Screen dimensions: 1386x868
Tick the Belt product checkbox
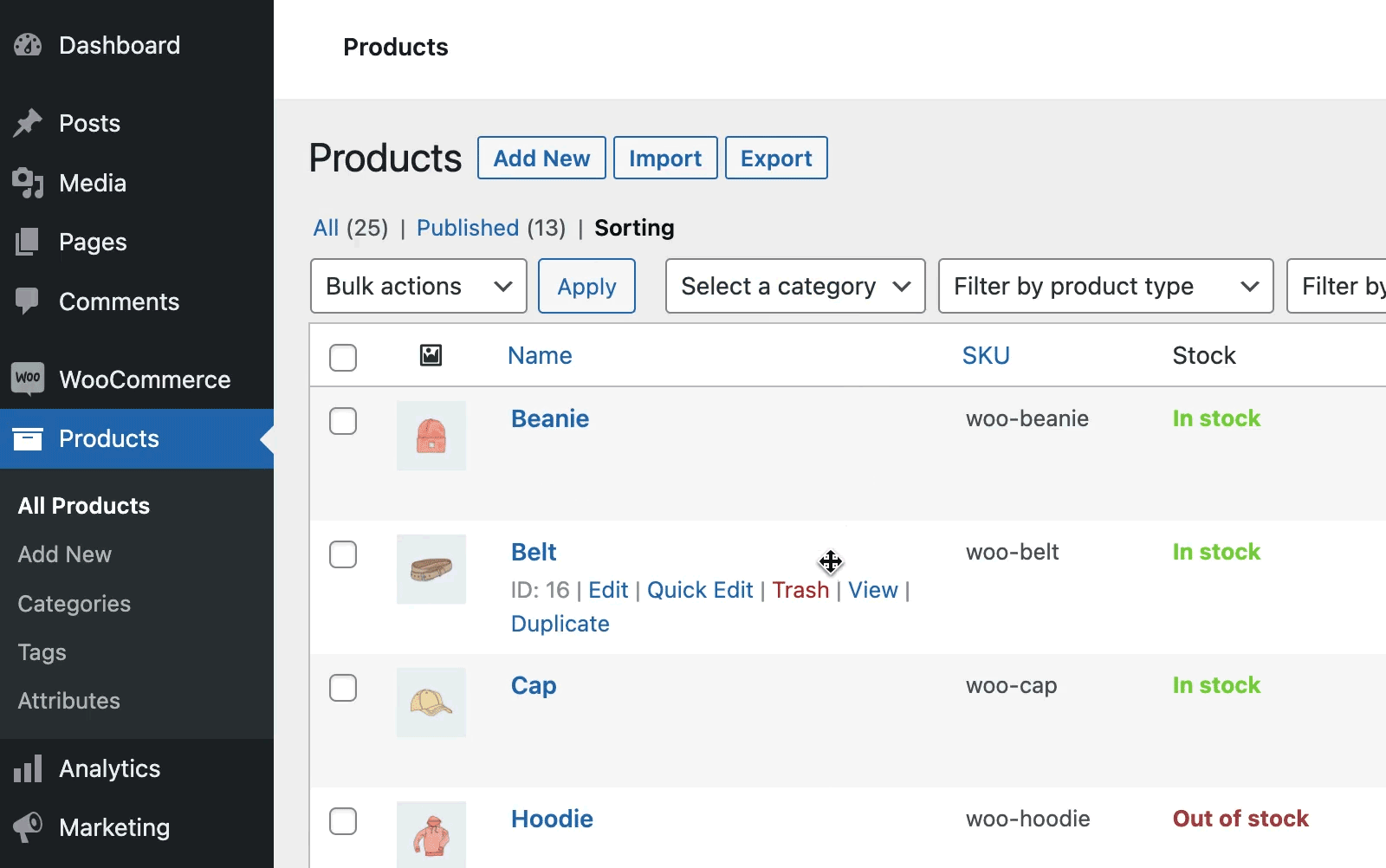click(x=343, y=554)
